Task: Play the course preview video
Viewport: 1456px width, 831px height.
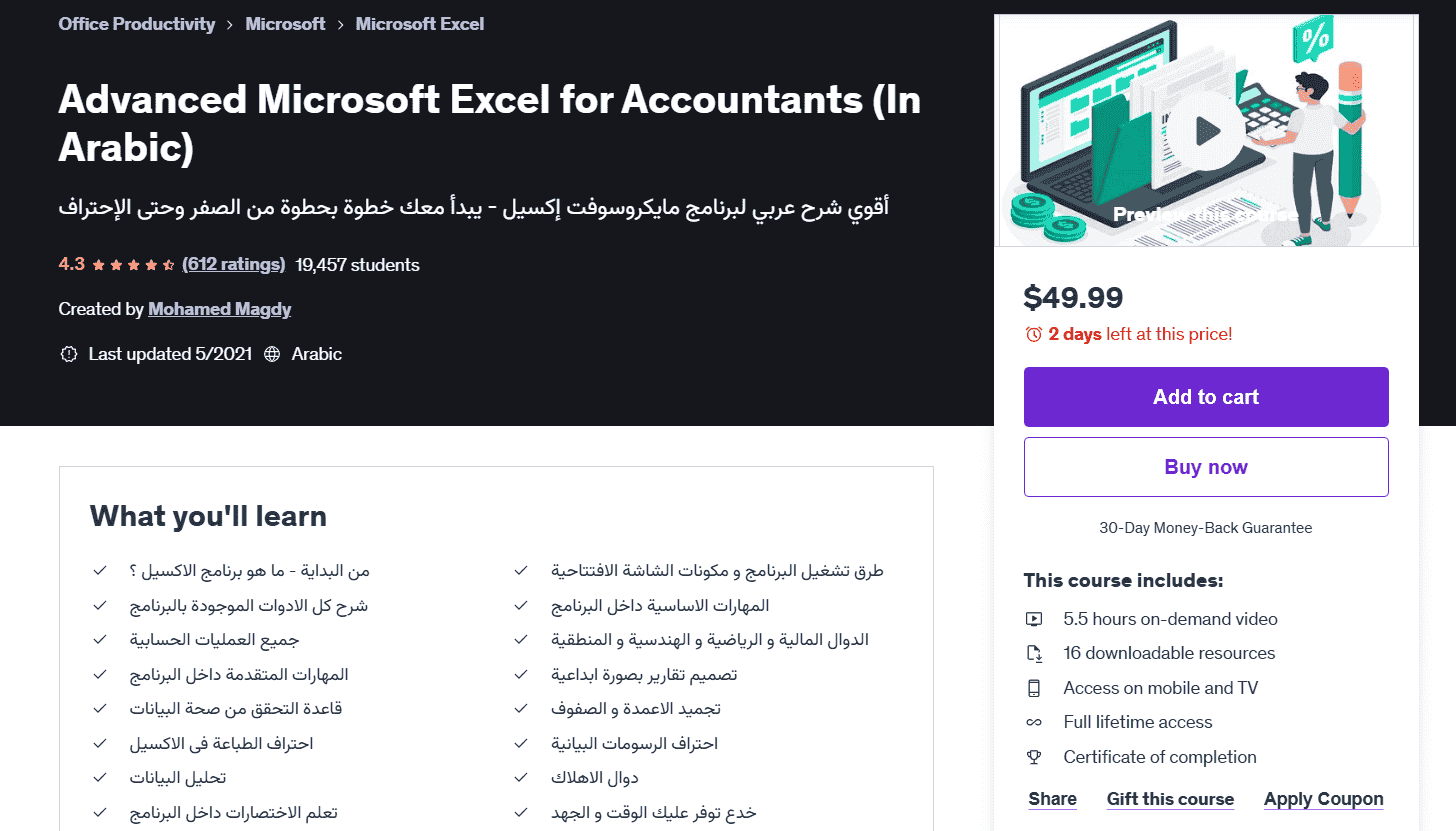Action: coord(1206,129)
